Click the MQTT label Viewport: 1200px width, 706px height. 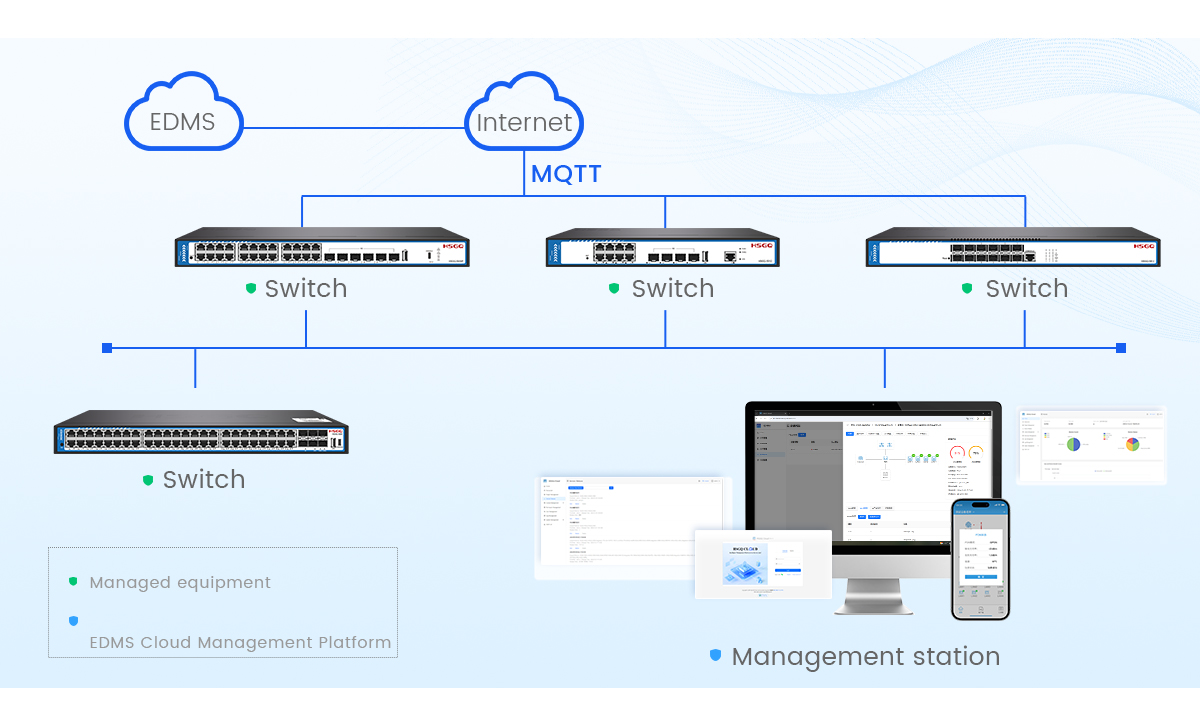(x=566, y=173)
